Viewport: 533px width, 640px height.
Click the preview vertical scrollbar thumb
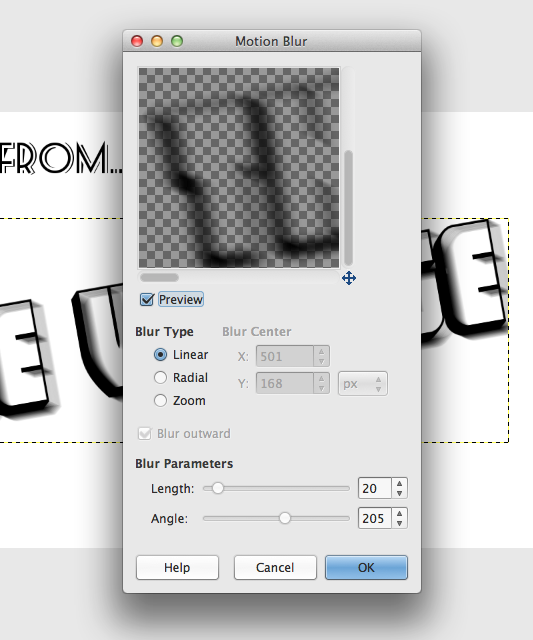click(348, 208)
